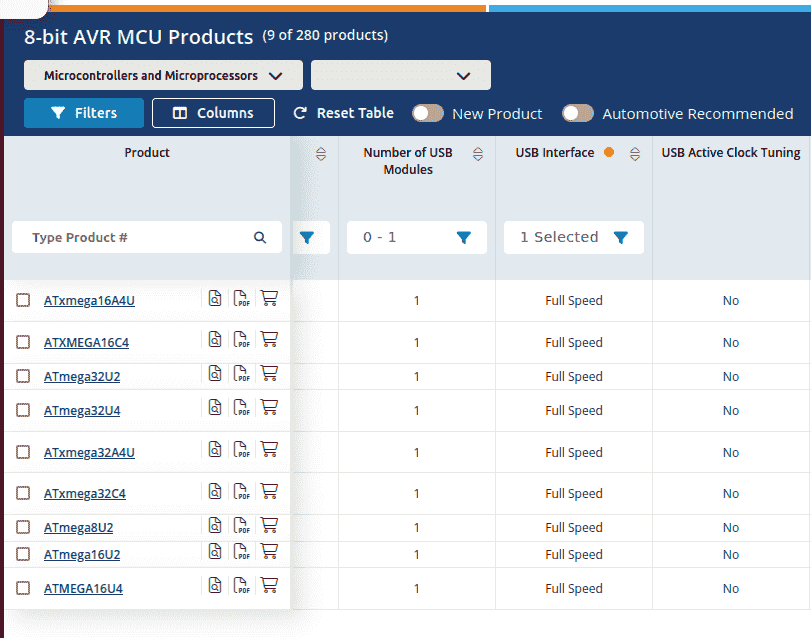The image size is (811, 638).
Task: Click Product column header
Action: pyautogui.click(x=147, y=153)
